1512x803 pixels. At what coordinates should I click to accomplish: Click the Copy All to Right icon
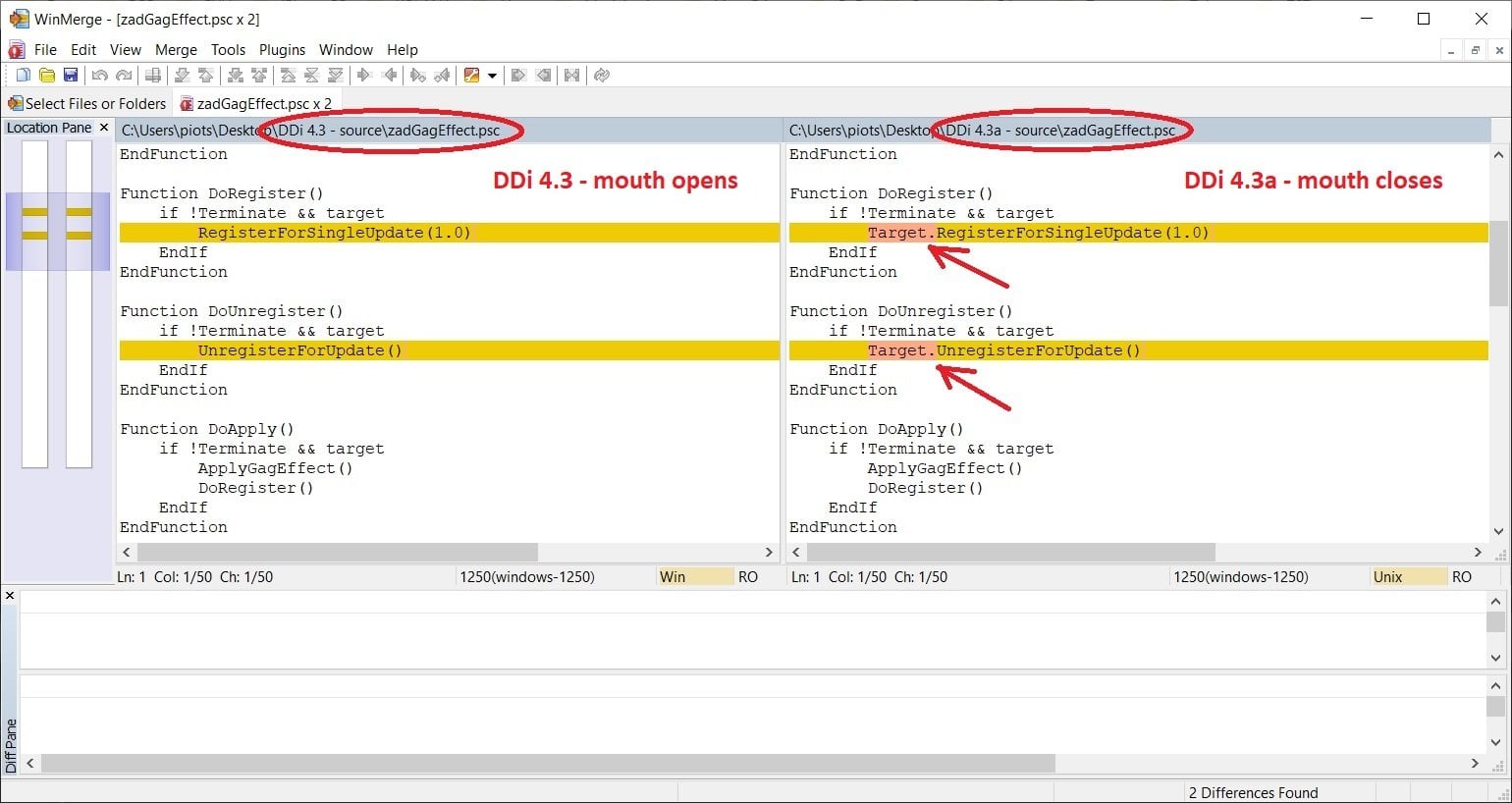[x=518, y=76]
